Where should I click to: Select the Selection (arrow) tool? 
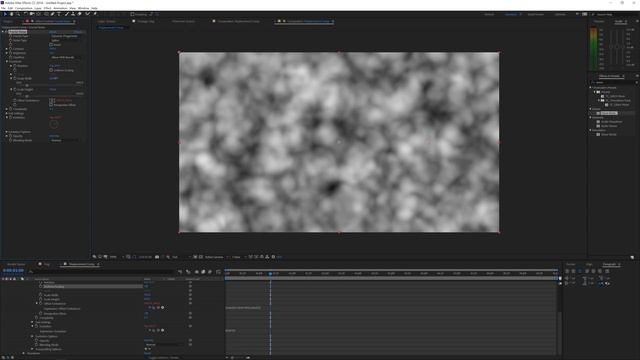tap(5, 14)
